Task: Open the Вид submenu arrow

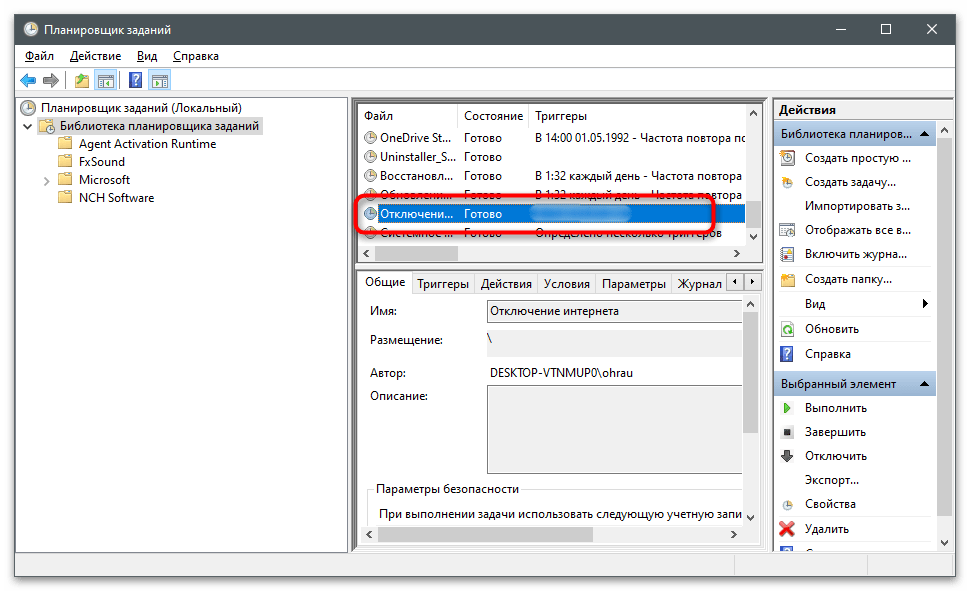Action: [925, 303]
